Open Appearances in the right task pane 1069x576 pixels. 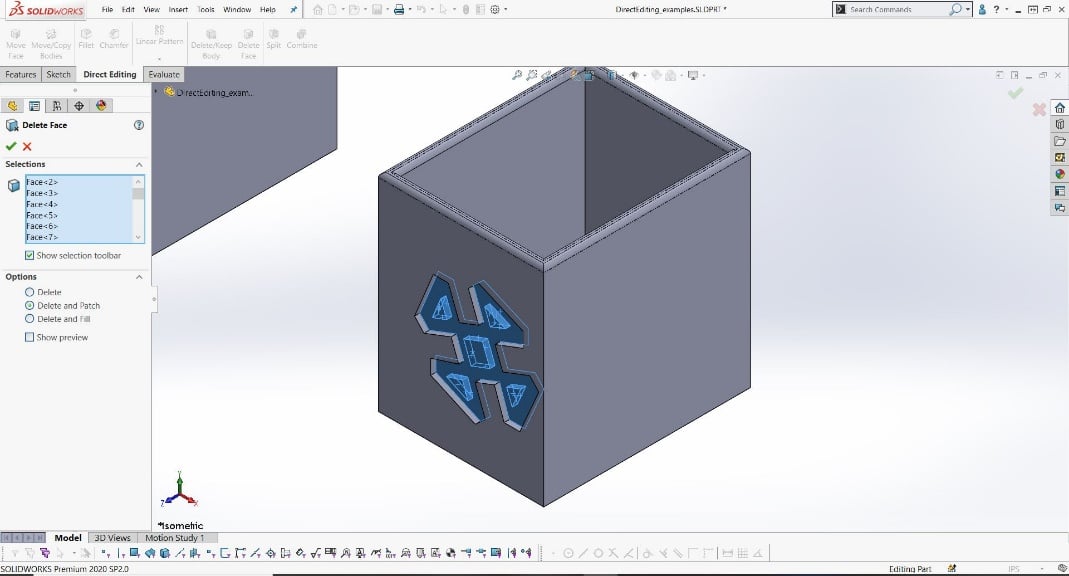(1059, 174)
